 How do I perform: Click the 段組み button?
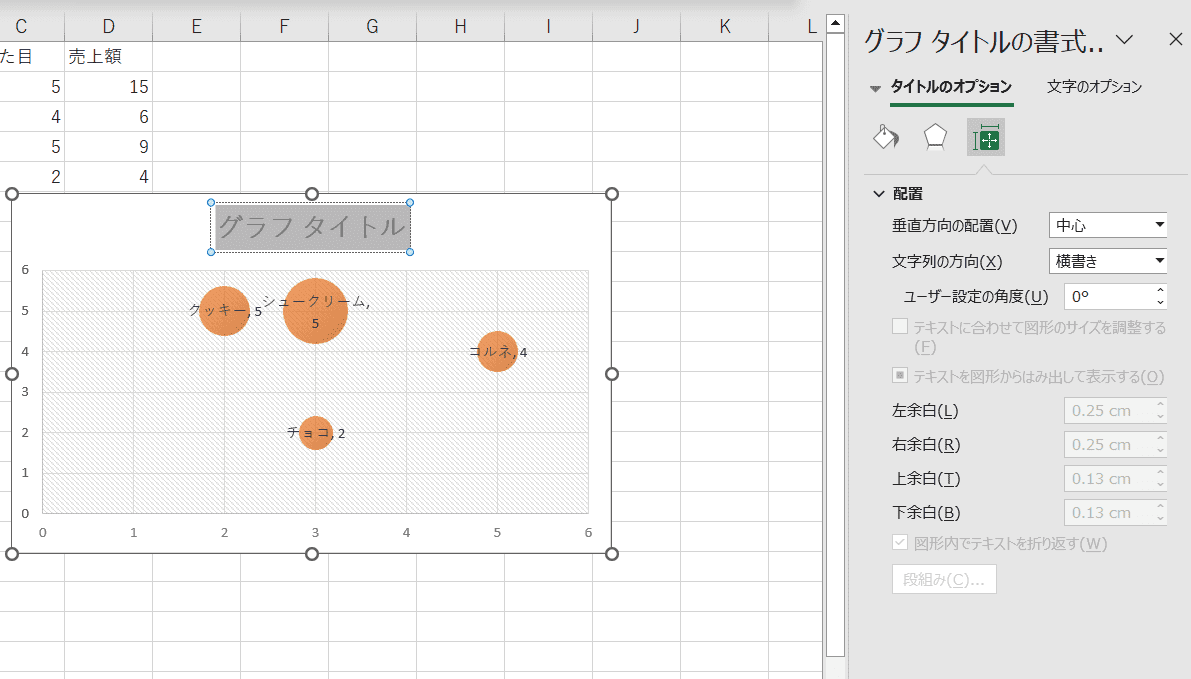pos(943,580)
